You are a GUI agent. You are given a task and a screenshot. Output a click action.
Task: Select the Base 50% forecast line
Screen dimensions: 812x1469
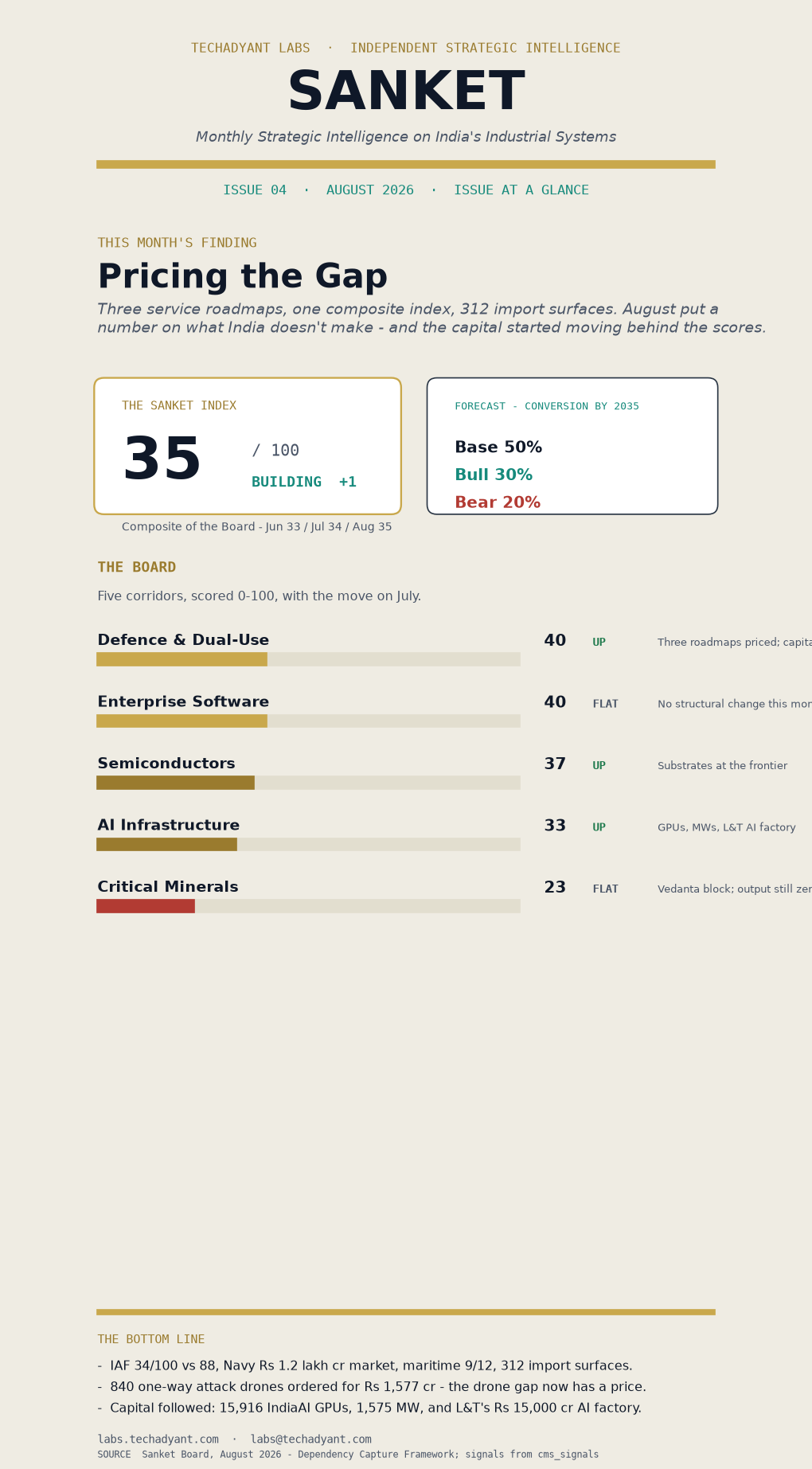498,447
